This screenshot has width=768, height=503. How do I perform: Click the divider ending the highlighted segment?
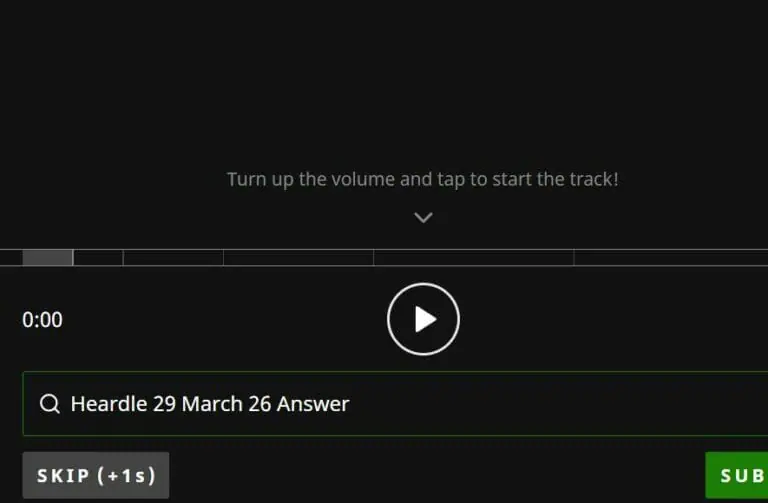pyautogui.click(x=73, y=258)
